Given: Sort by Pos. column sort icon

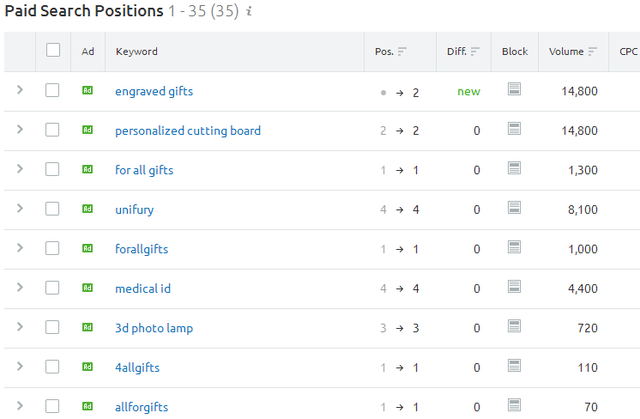Looking at the screenshot, I should tap(402, 51).
